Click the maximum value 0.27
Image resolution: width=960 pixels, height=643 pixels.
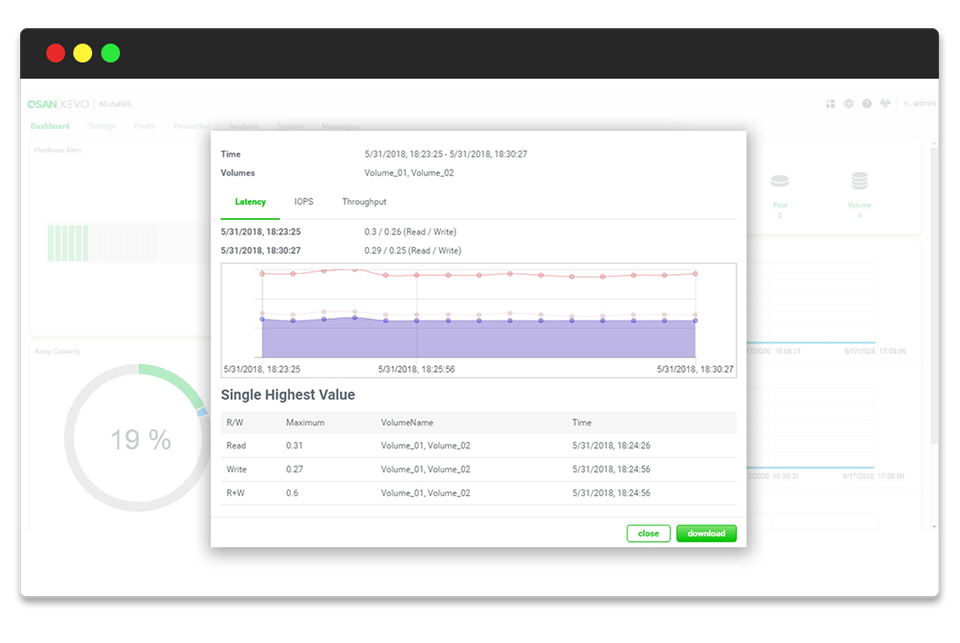294,470
